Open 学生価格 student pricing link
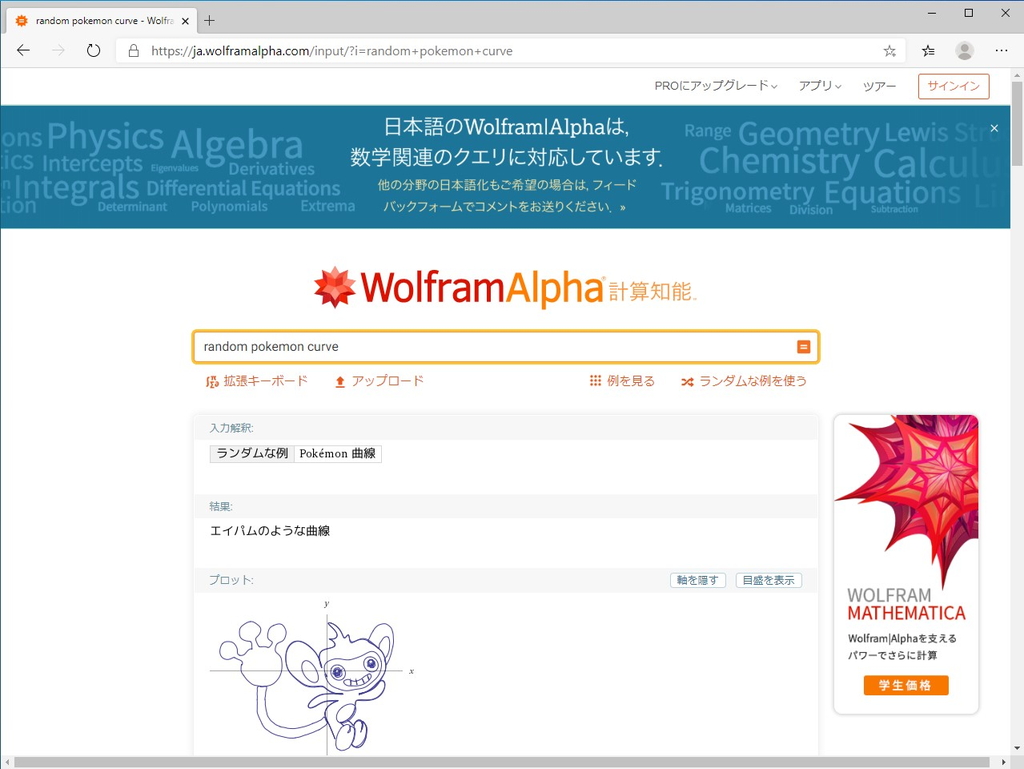1024x769 pixels. point(906,685)
